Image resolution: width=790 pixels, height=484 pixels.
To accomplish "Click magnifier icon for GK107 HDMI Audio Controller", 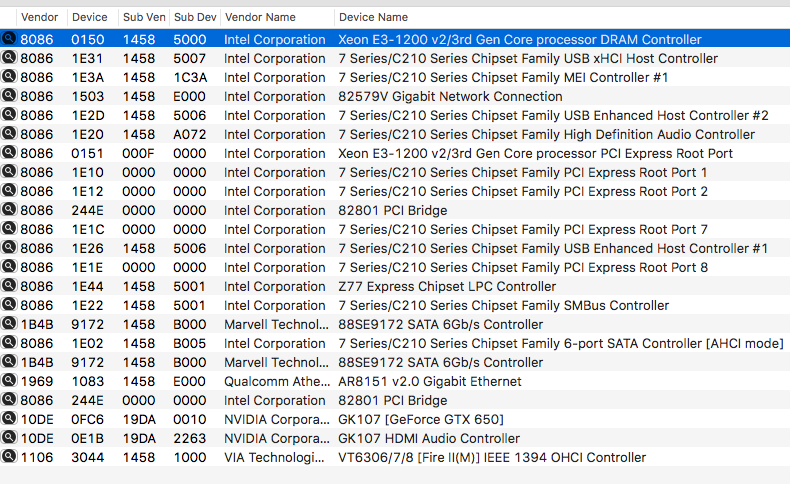I will [10, 438].
